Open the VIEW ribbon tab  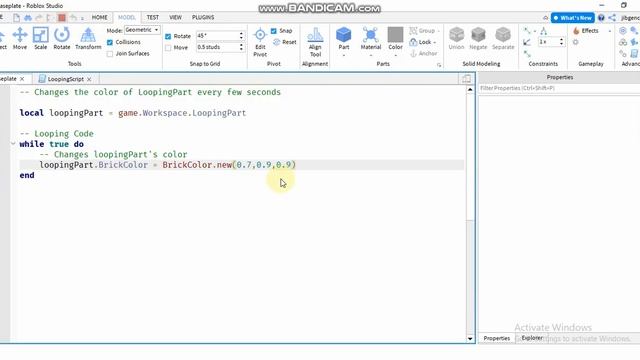tap(176, 18)
